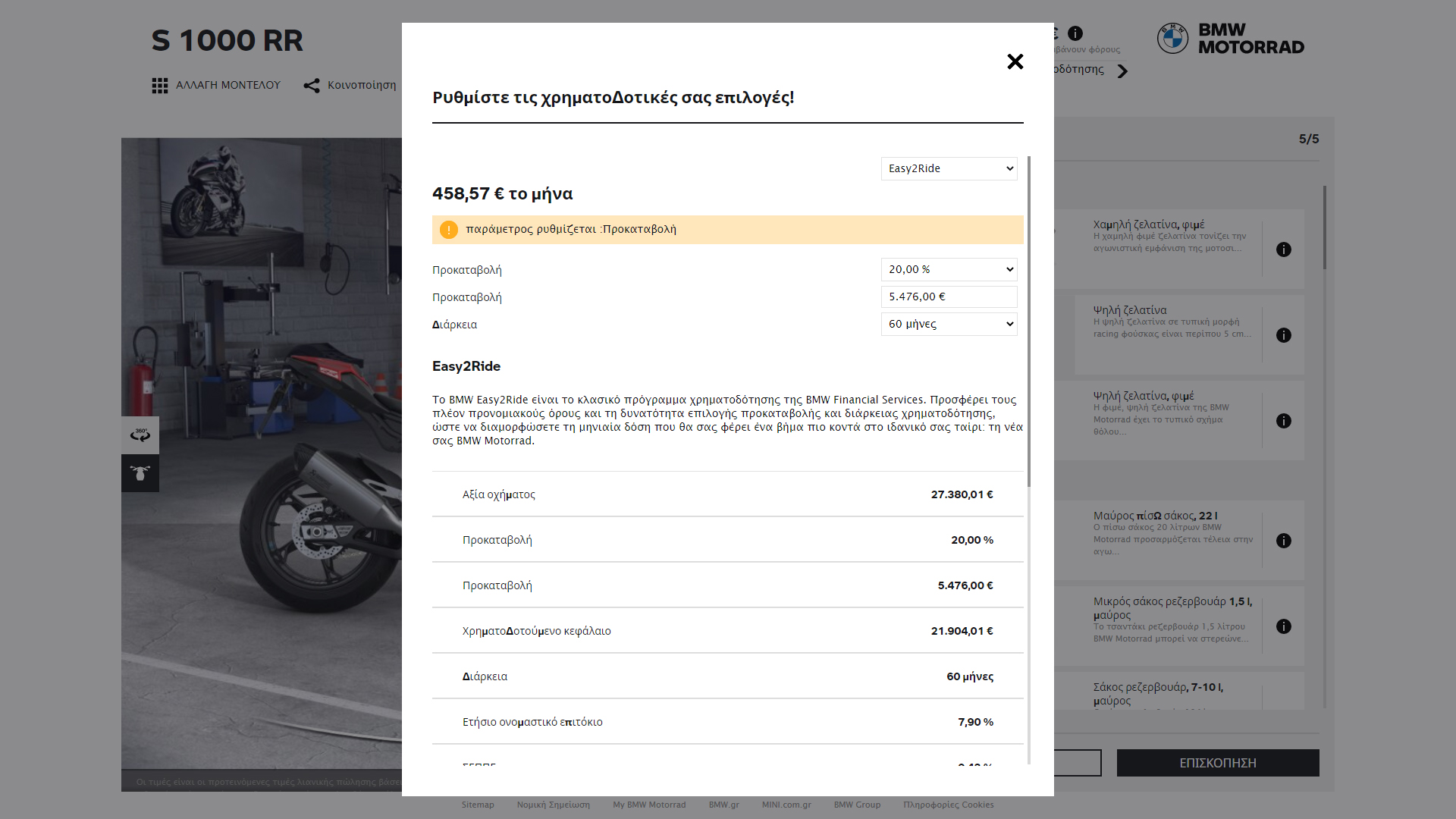This screenshot has height=819, width=1456.
Task: Open the Easy2Ride financing program dropdown
Action: tap(949, 168)
